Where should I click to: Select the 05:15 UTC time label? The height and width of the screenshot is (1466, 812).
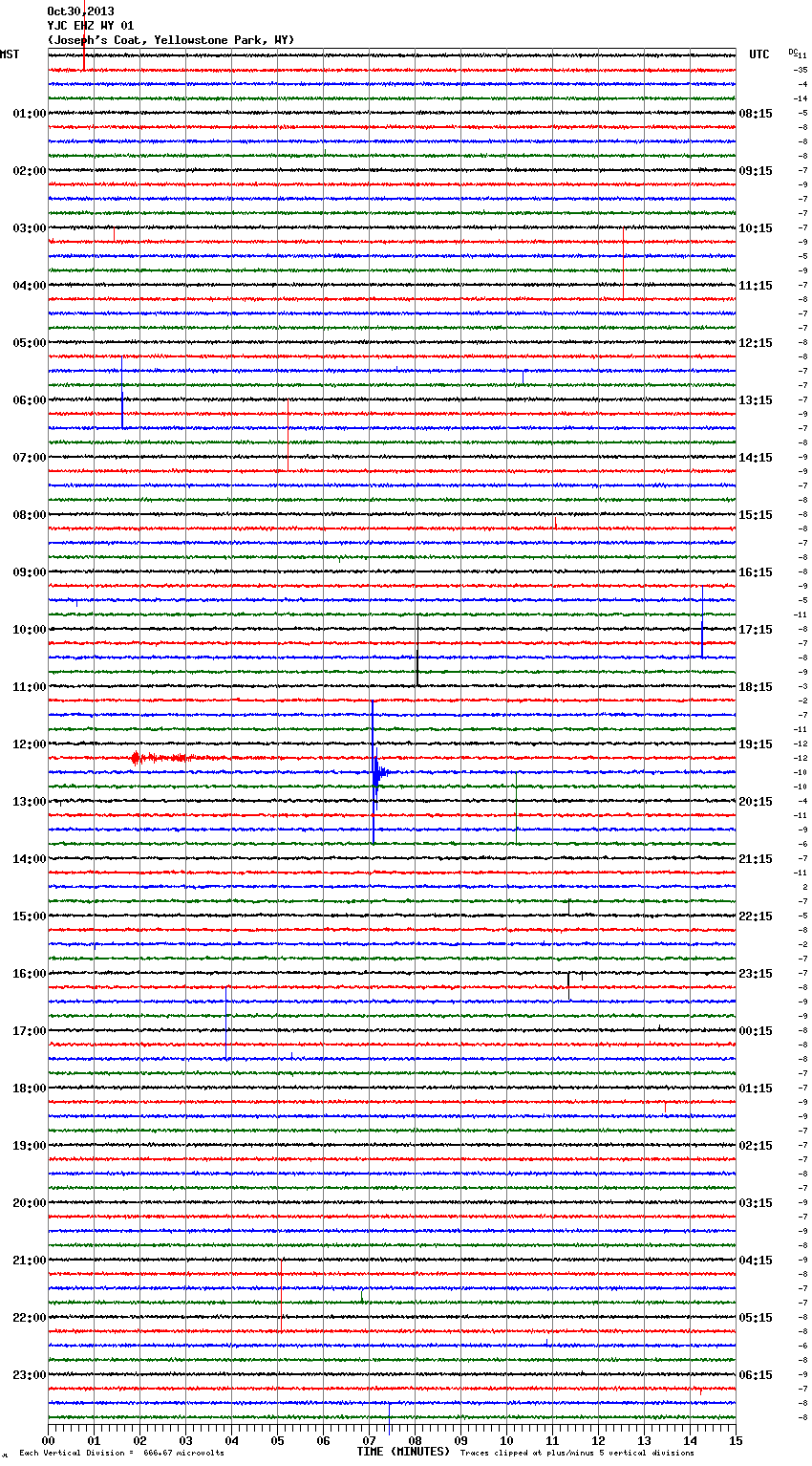click(756, 1318)
